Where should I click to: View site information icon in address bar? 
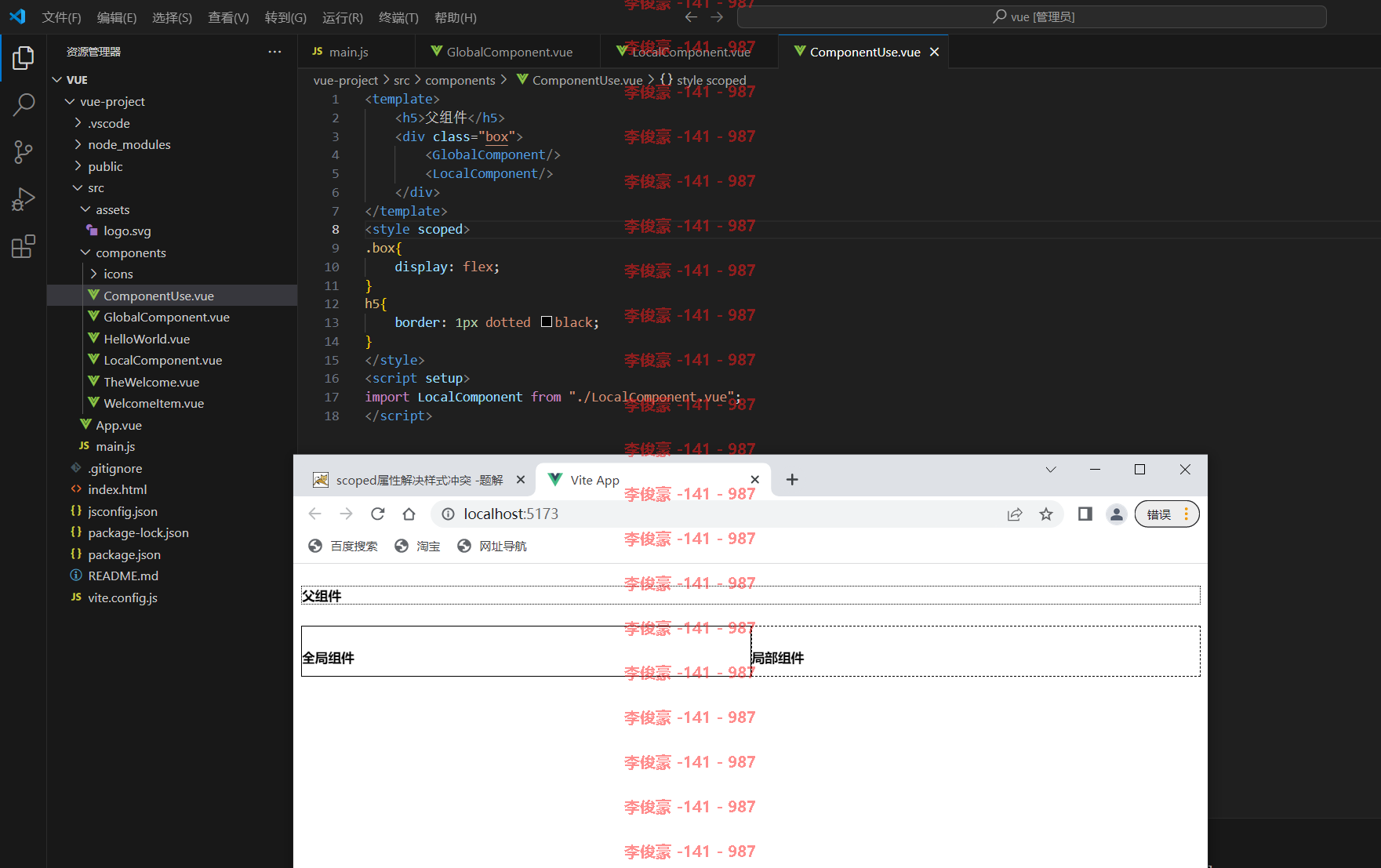(x=448, y=514)
